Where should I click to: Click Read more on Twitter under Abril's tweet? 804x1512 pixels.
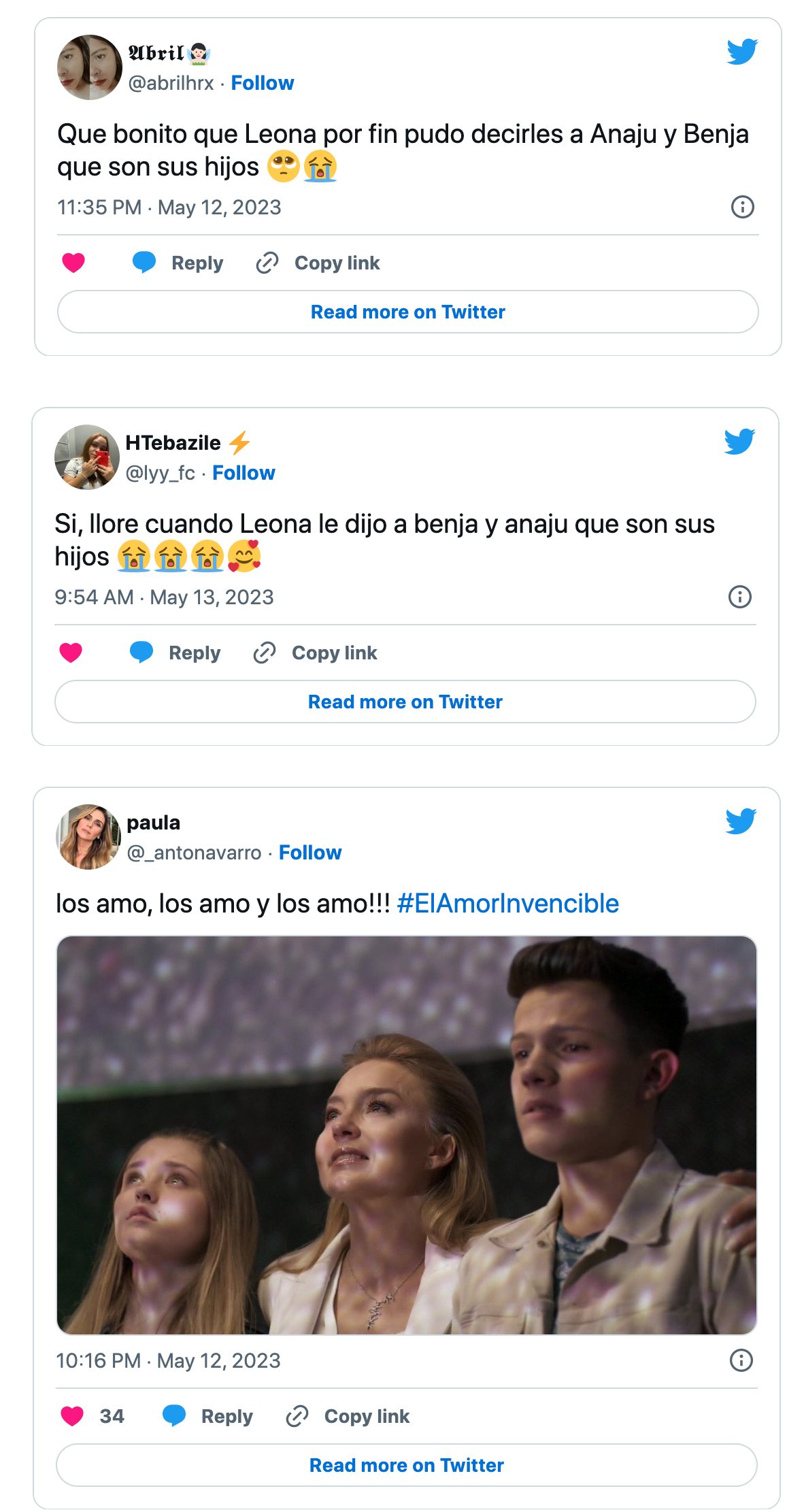click(407, 312)
